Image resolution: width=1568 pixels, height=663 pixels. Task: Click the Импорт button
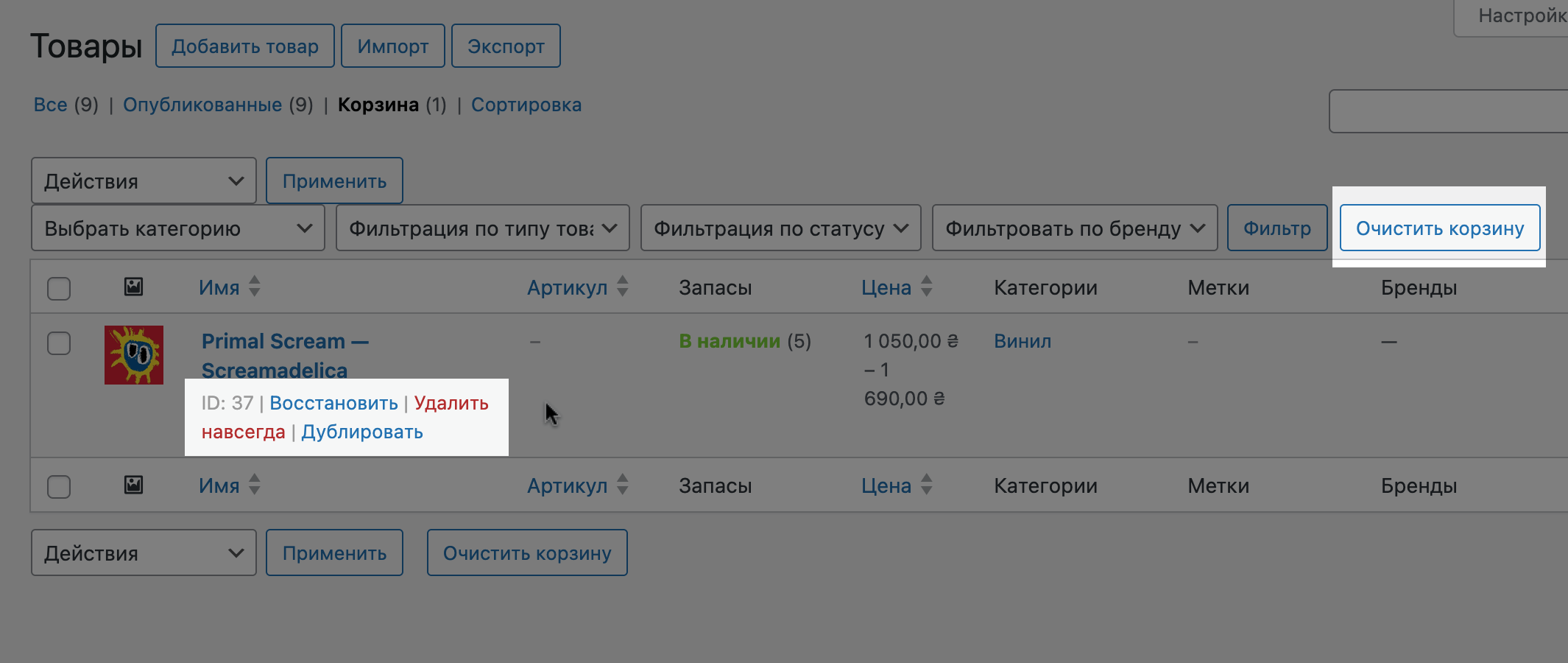tap(393, 46)
